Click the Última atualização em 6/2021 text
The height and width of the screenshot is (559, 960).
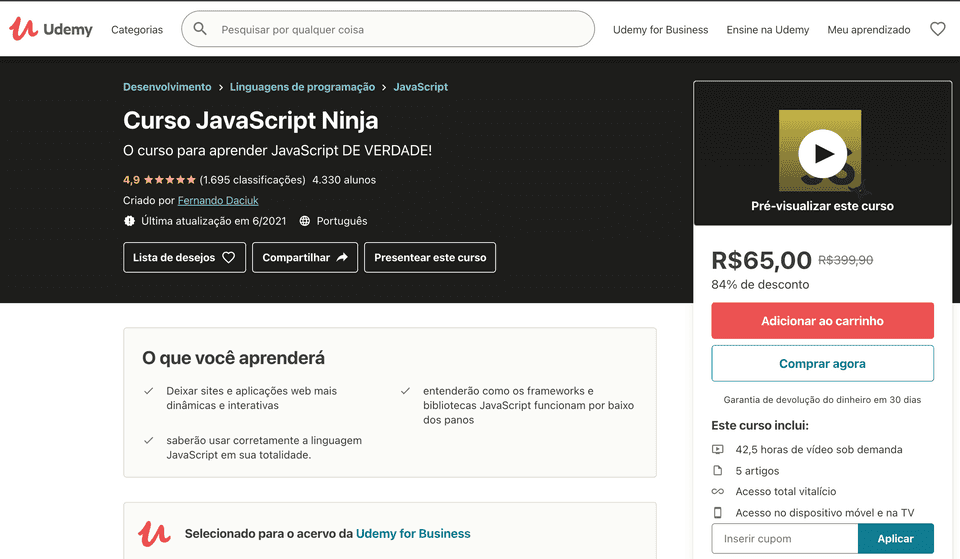[x=214, y=221]
